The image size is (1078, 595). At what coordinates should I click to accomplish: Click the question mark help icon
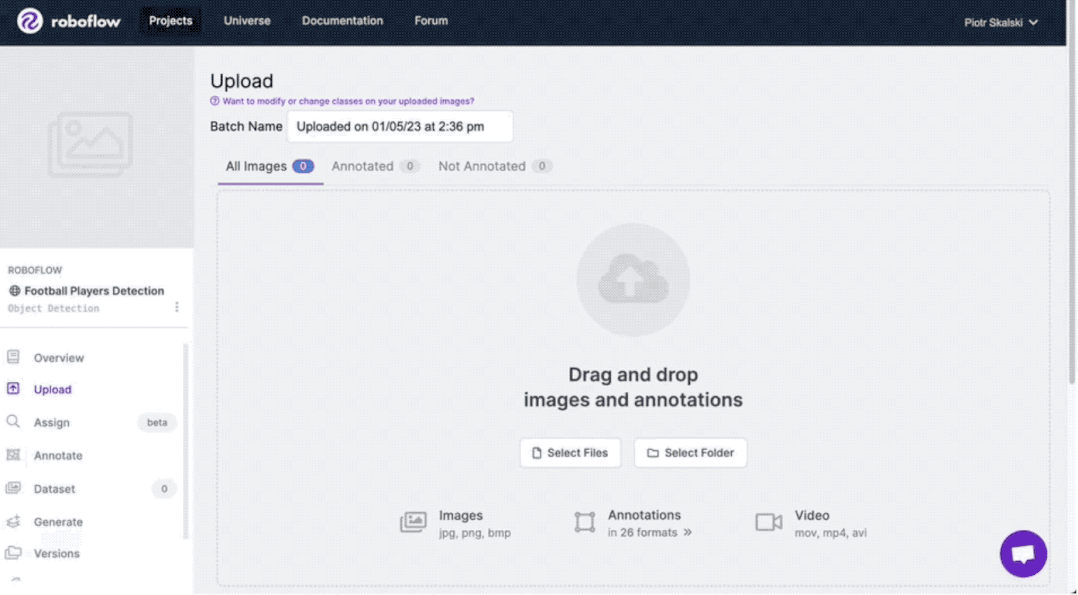click(214, 101)
